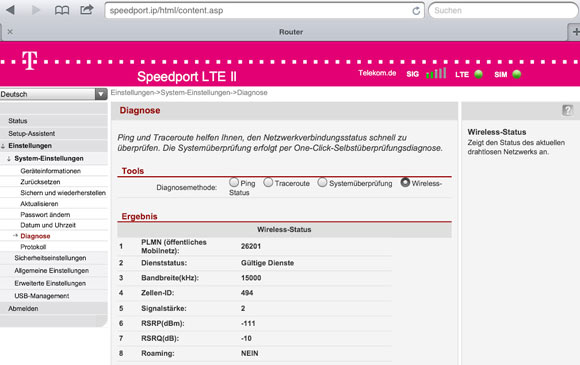This screenshot has height=365, width=580.
Task: Open Sichern und wiederherstellen
Action: pos(63,193)
